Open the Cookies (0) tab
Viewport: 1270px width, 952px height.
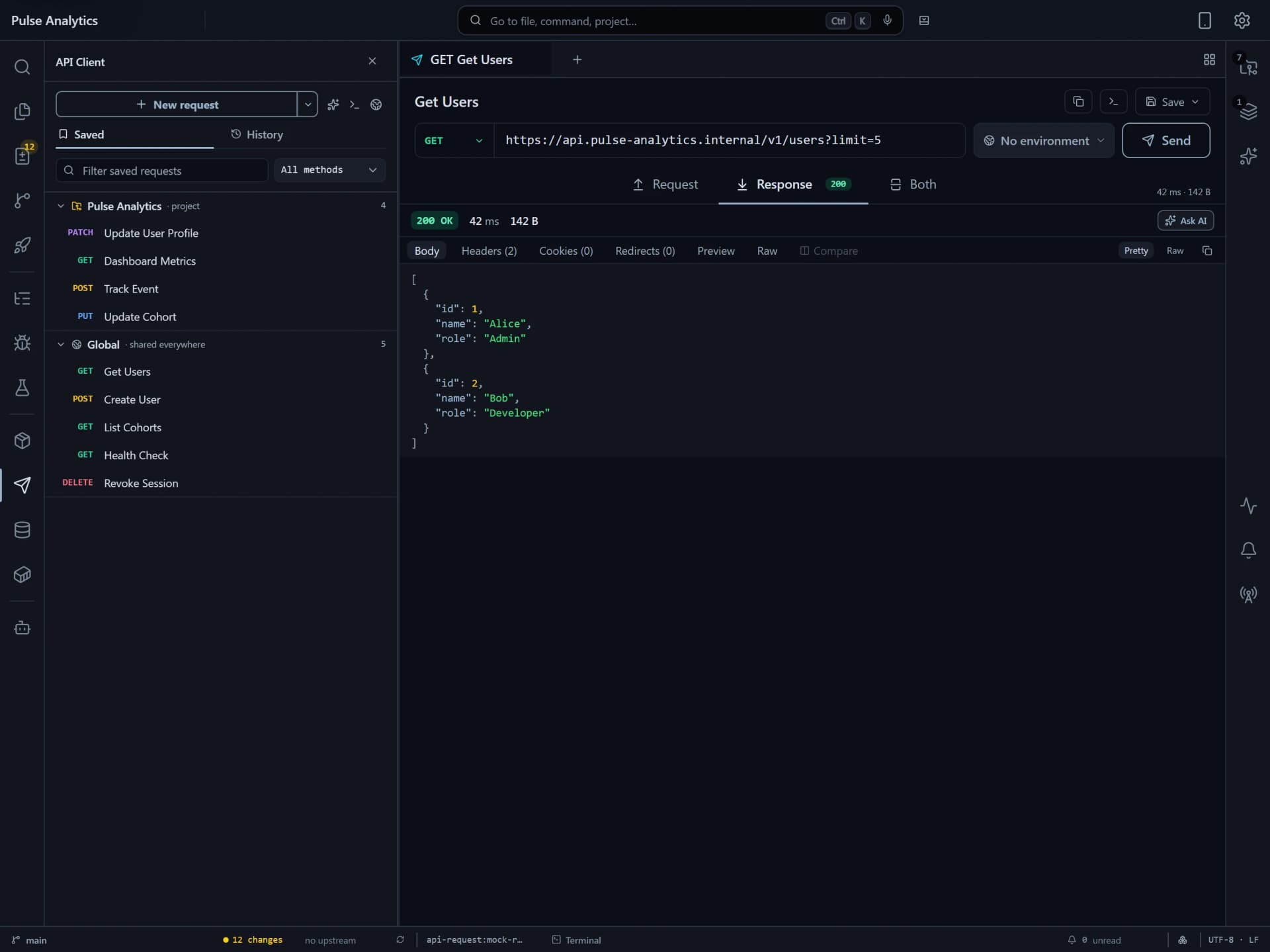pyautogui.click(x=566, y=251)
